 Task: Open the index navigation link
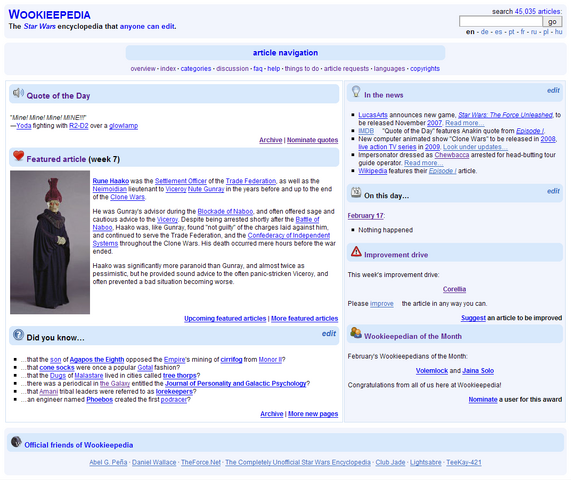[168, 68]
